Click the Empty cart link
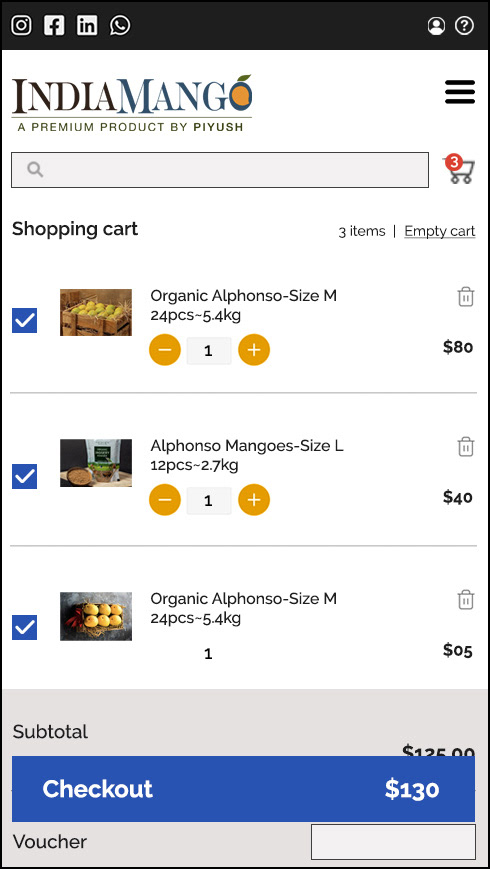490x869 pixels. click(x=440, y=231)
